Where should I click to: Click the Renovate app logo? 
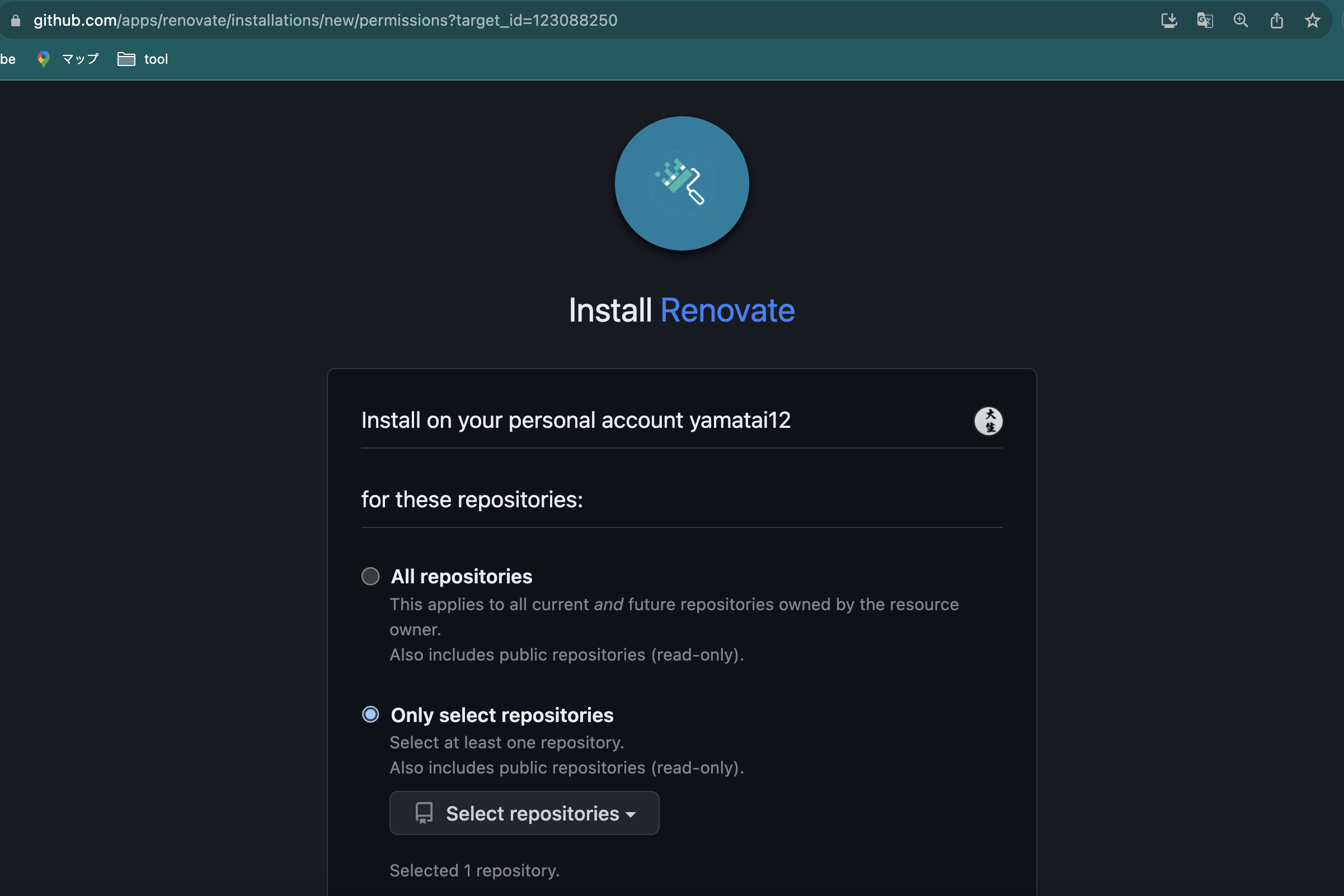(x=682, y=183)
